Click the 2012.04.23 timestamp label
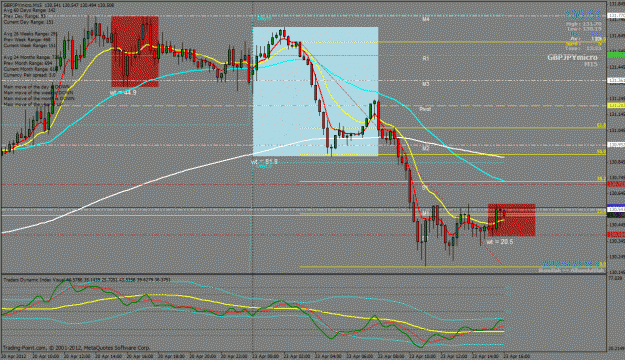This screenshot has height=360, width=625. pos(571,264)
